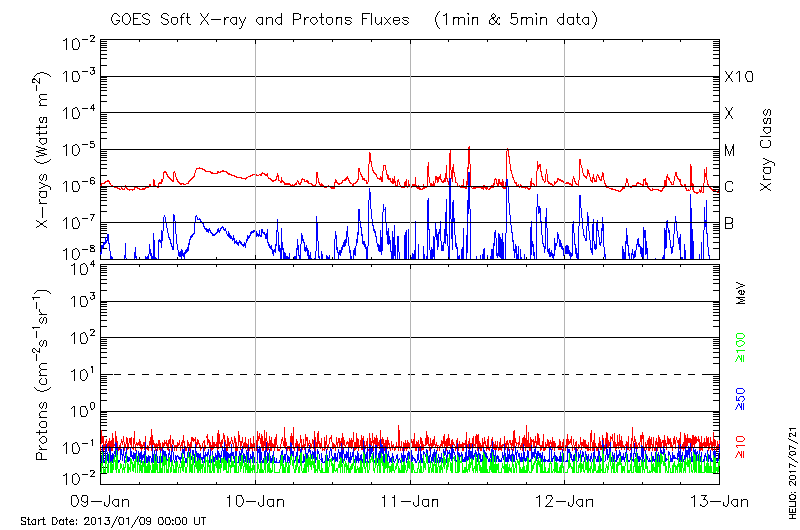Click the blue ≥50 MeV legend label
Viewport: 800px width, 530px height.
pyautogui.click(x=741, y=399)
